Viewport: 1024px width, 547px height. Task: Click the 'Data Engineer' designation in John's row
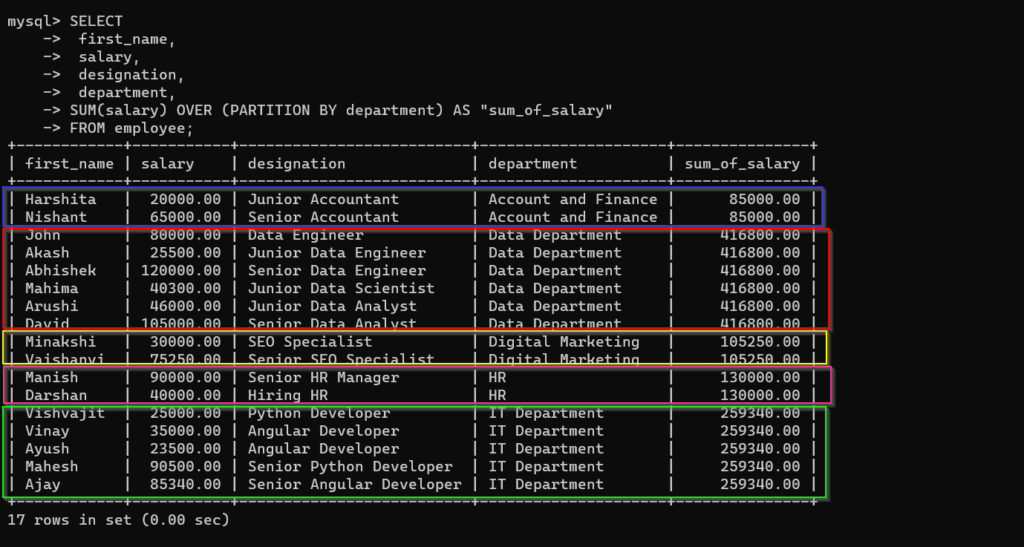pos(306,235)
